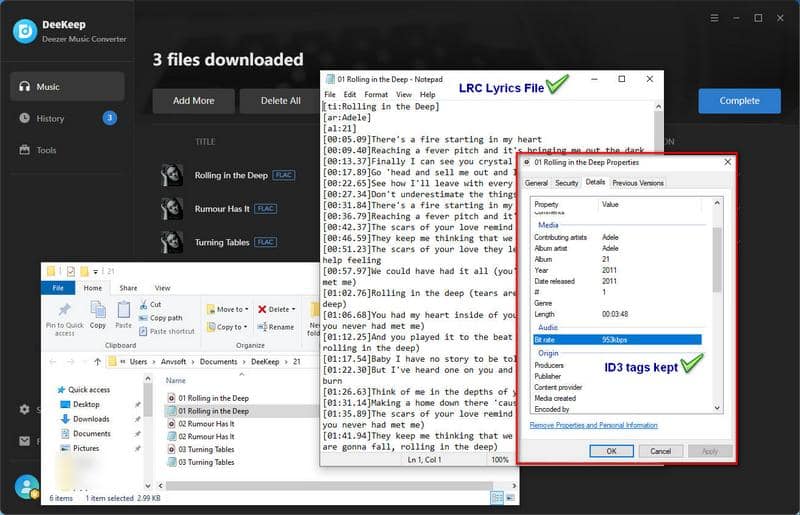
Task: Open the Music section in DeeKeep sidebar
Action: click(x=67, y=87)
